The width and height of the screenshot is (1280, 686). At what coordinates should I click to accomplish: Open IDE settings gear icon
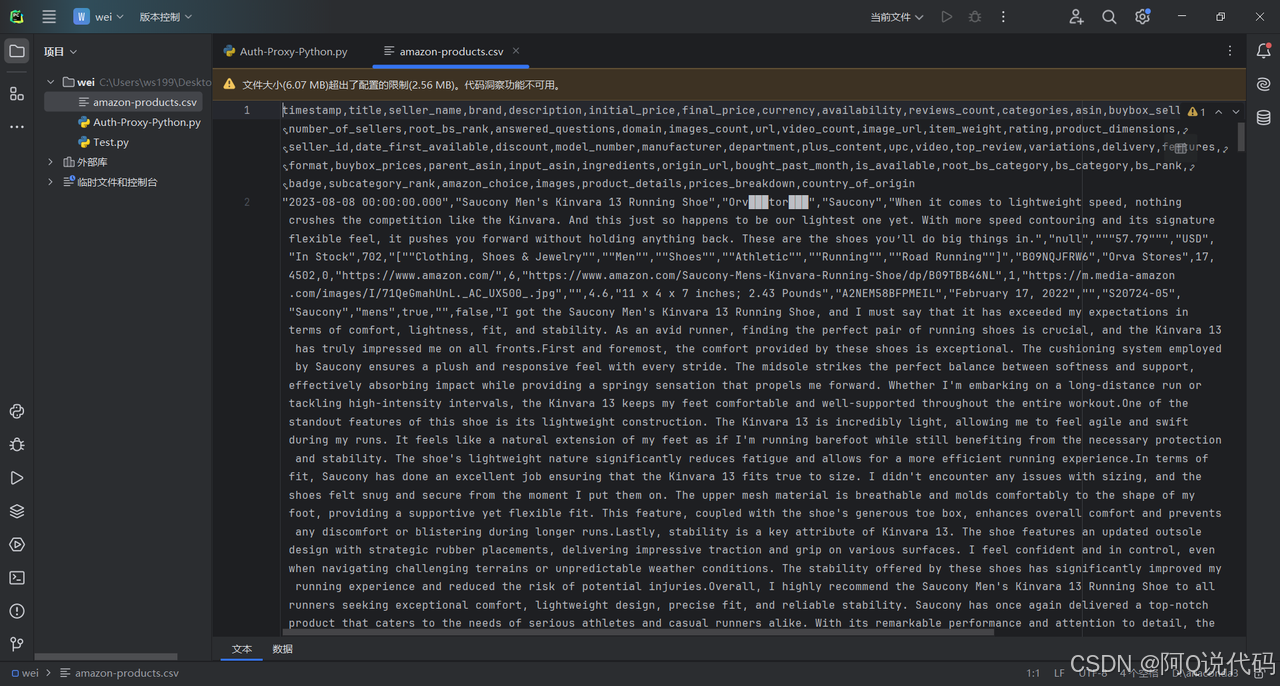pyautogui.click(x=1142, y=17)
